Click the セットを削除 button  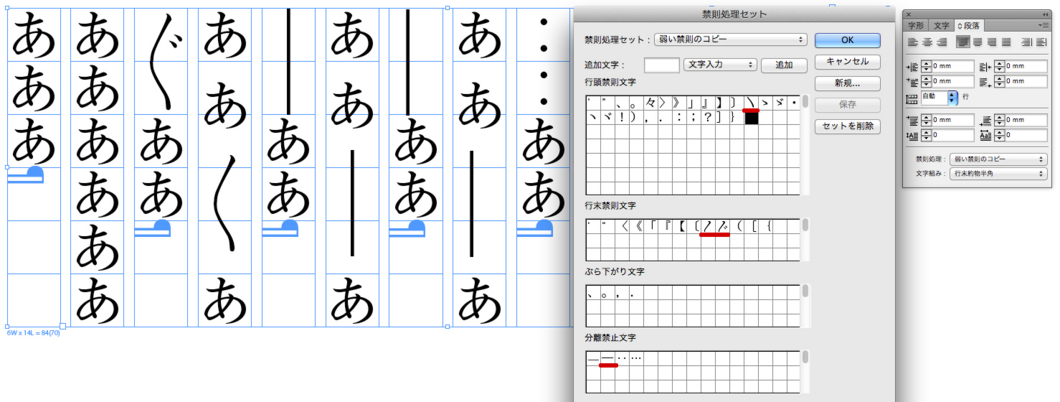(x=848, y=126)
